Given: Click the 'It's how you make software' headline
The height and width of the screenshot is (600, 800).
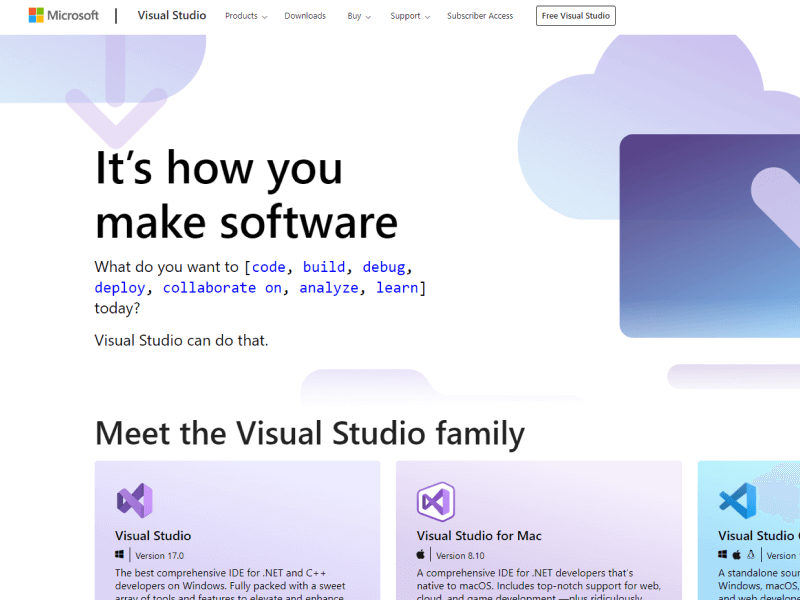Looking at the screenshot, I should coord(246,195).
